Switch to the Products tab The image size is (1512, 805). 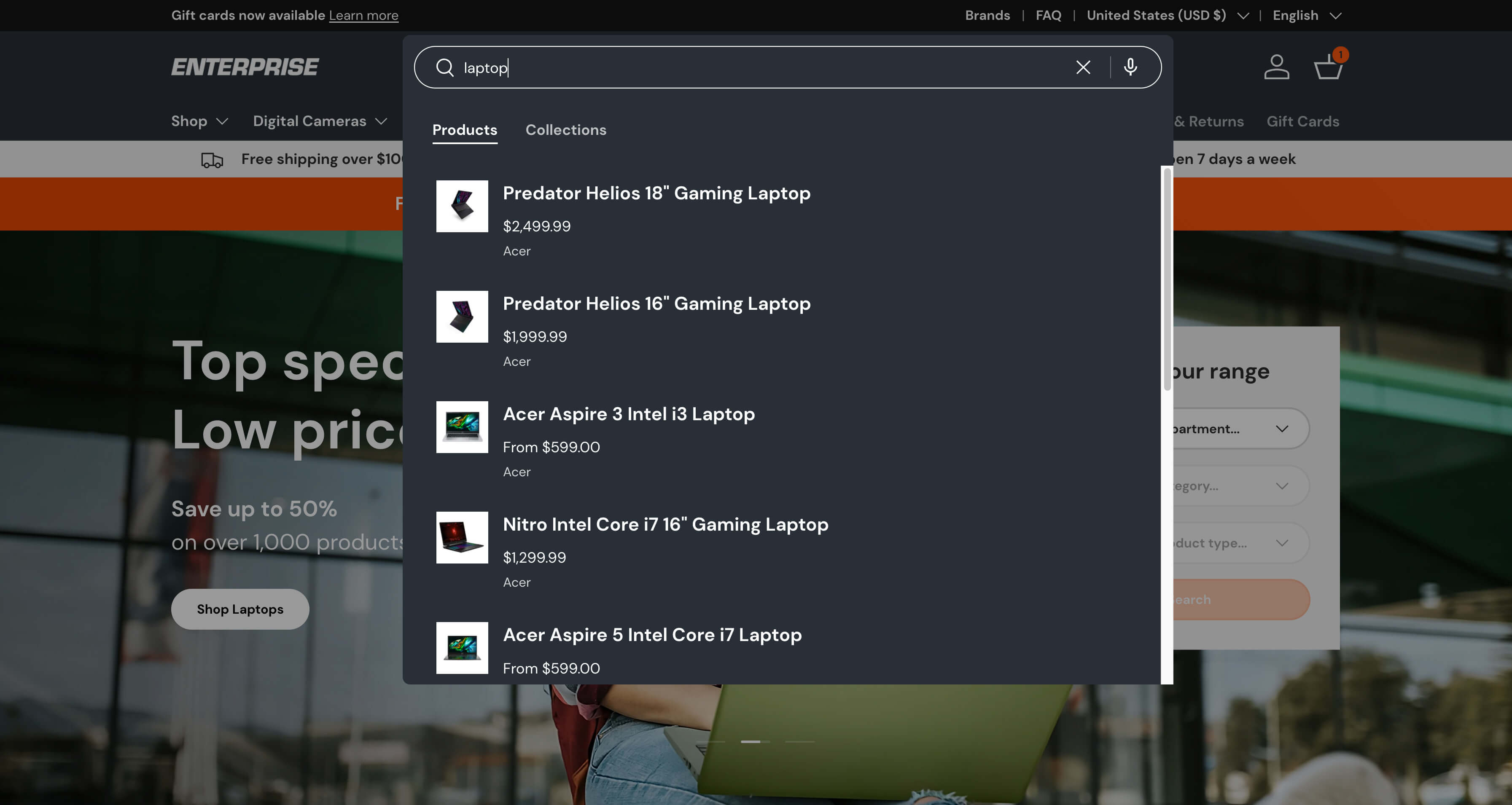pos(465,130)
